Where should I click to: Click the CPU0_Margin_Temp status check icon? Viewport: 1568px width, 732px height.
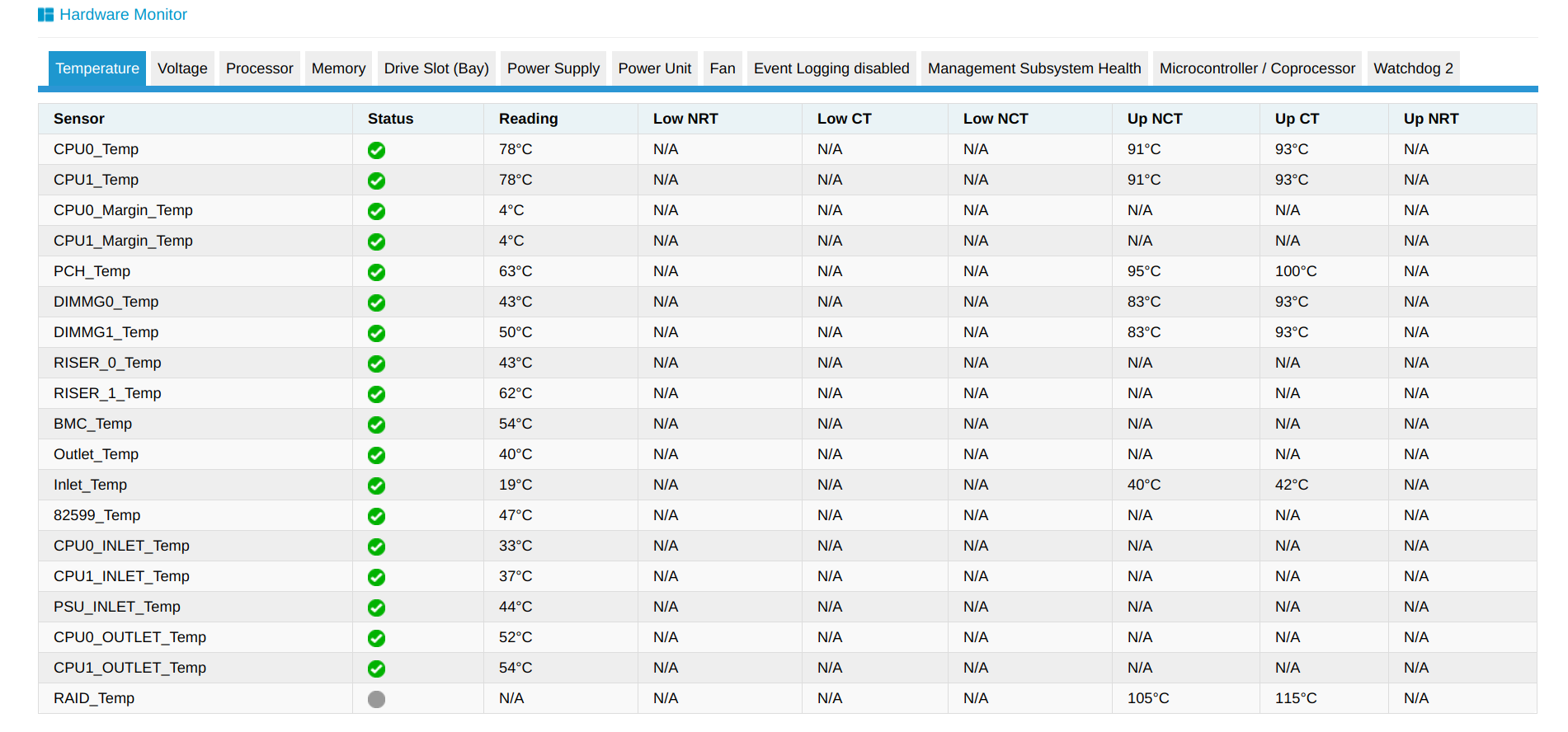tap(376, 211)
